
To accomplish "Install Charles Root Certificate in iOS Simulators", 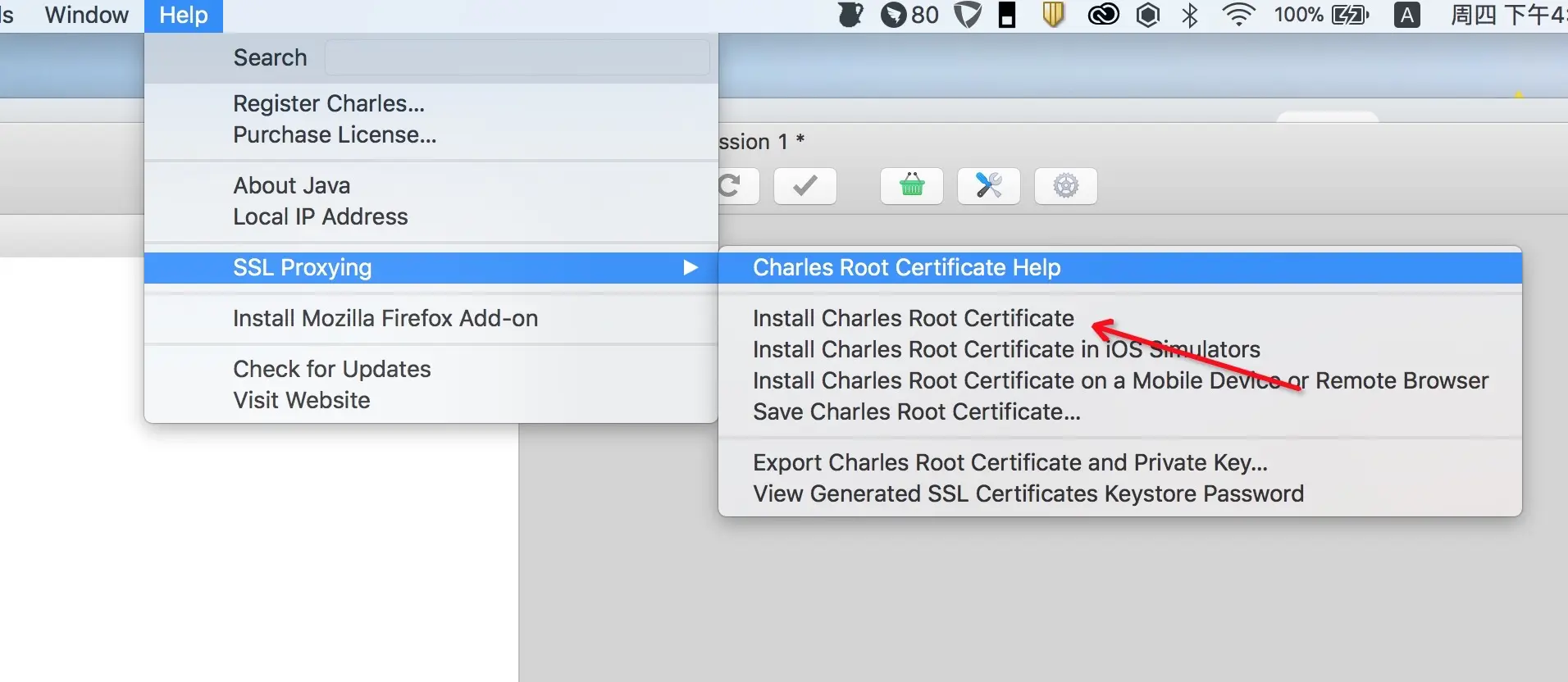I will click(1120, 350).
